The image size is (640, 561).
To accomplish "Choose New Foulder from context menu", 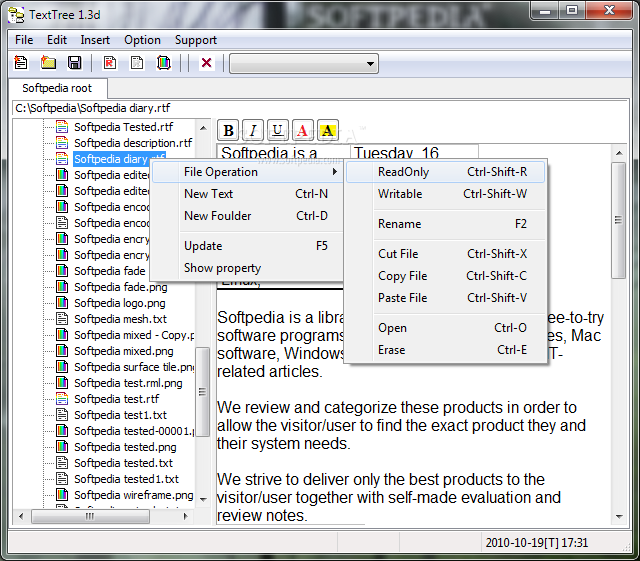I will click(x=247, y=216).
